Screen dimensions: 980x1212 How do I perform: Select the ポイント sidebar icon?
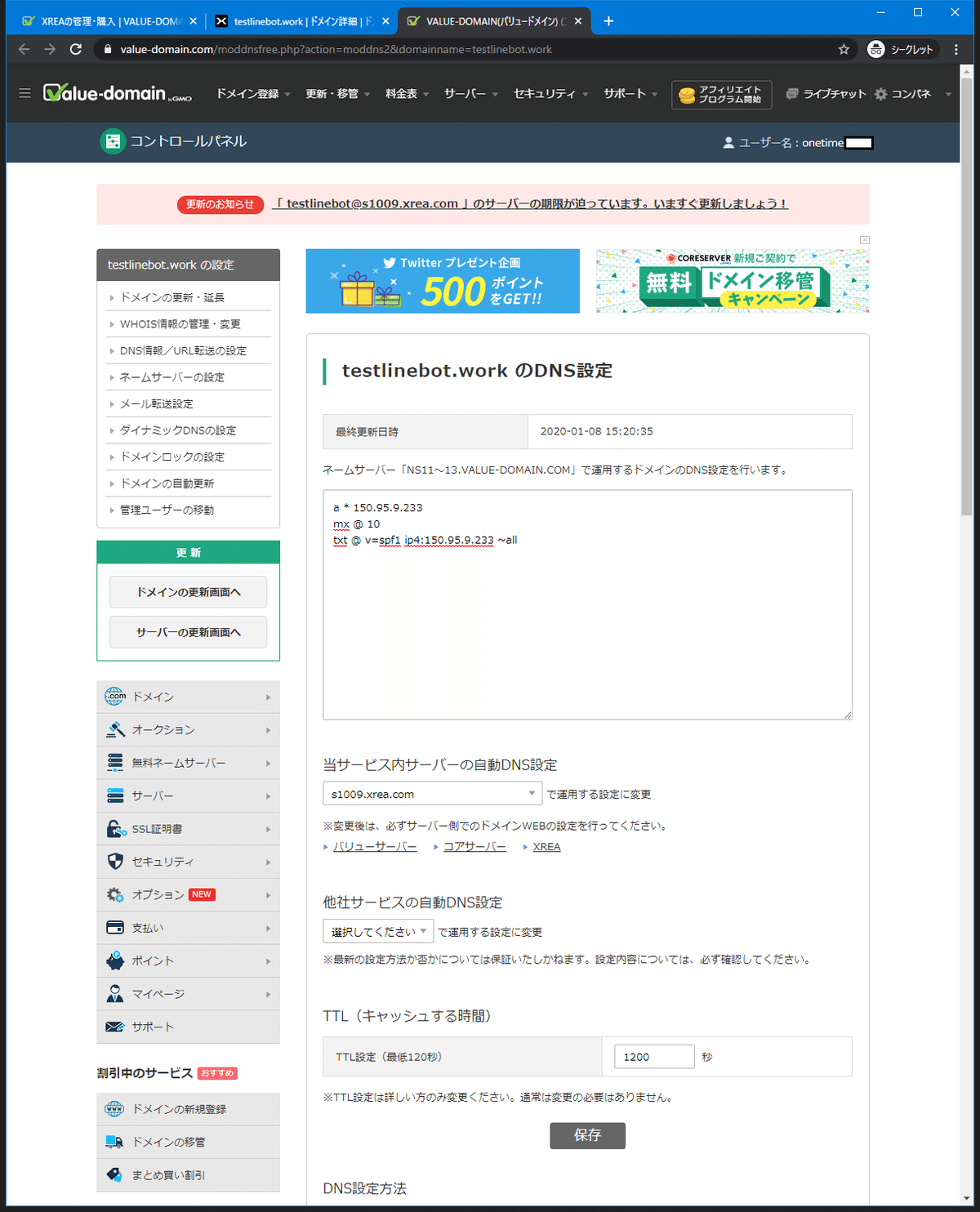point(114,960)
